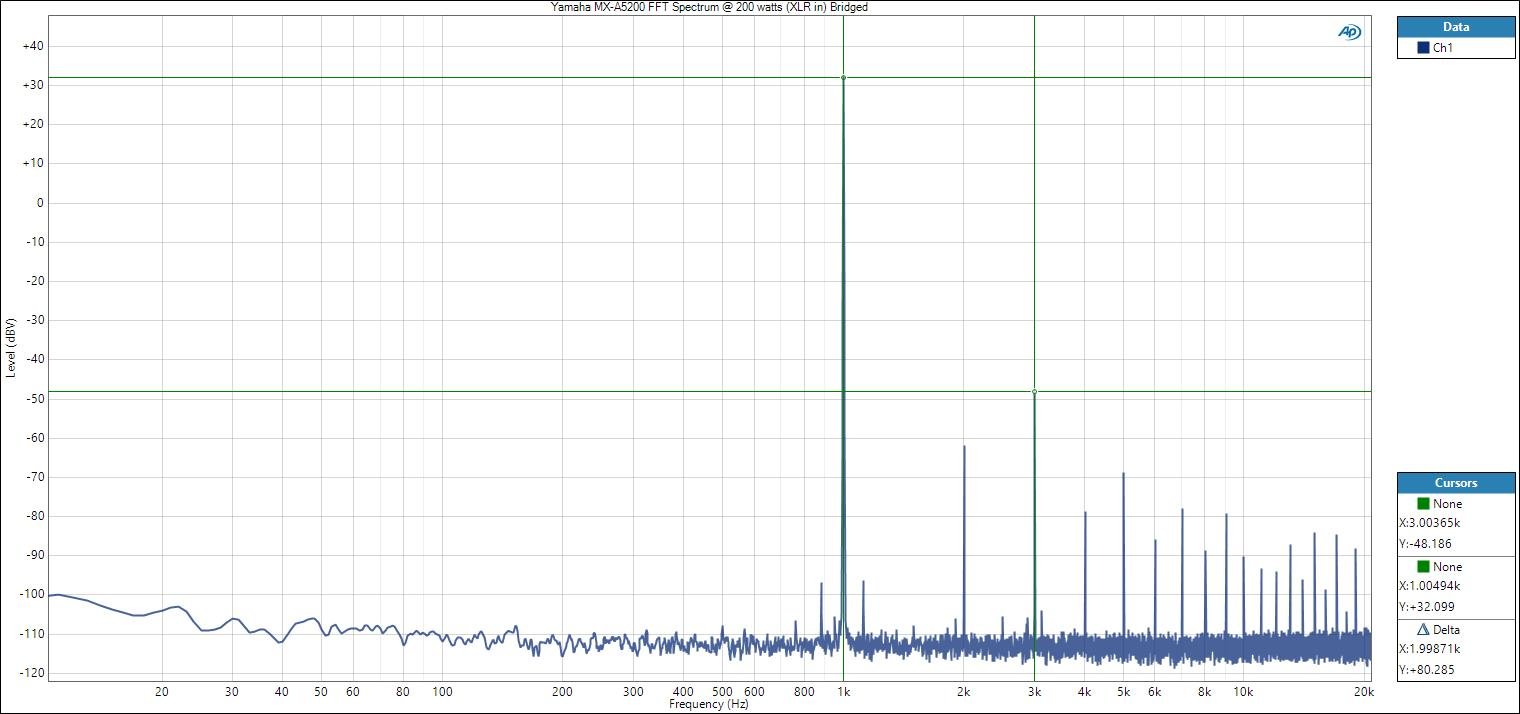Click the Delta triangle icon in Cursors

(x=1423, y=630)
